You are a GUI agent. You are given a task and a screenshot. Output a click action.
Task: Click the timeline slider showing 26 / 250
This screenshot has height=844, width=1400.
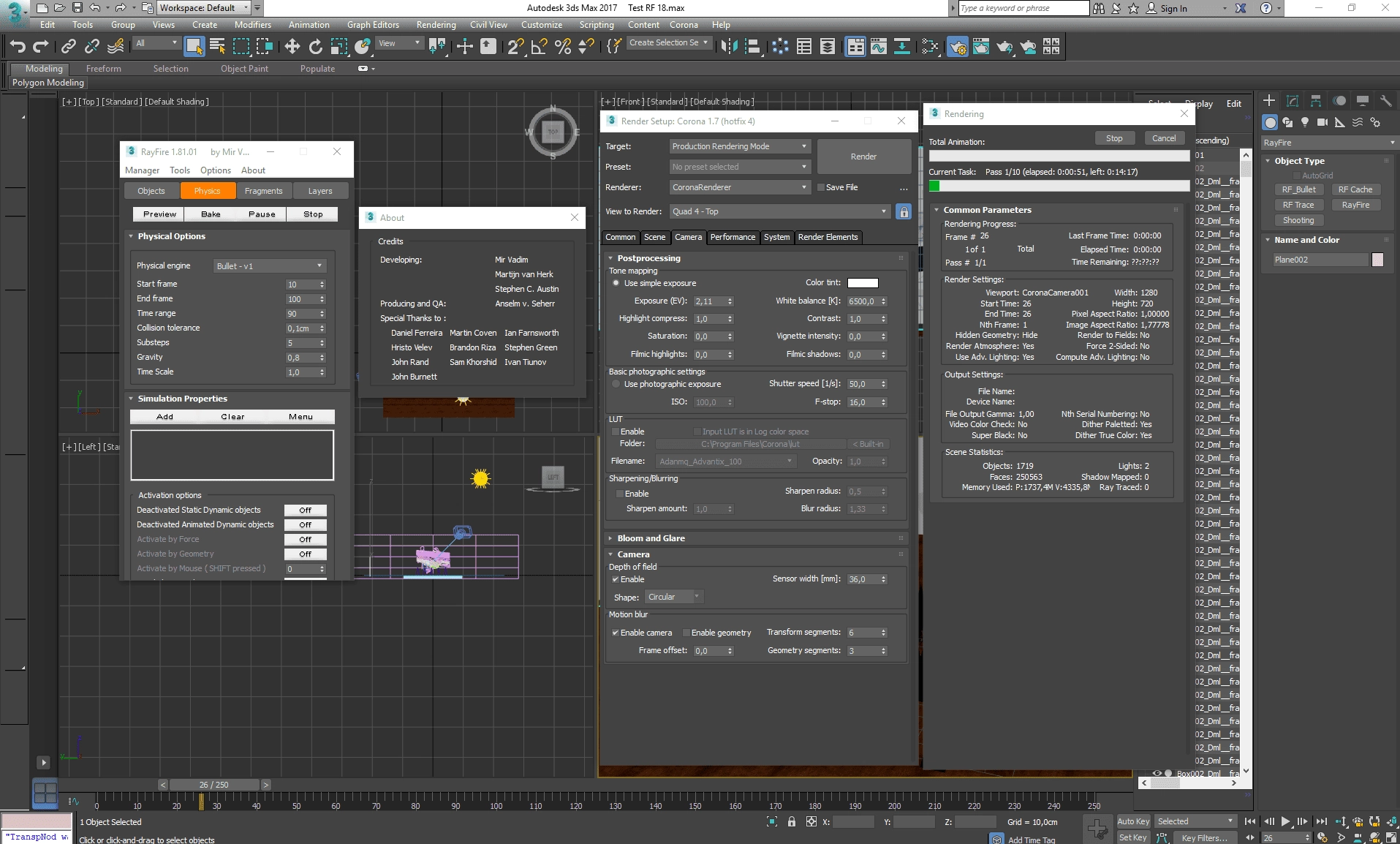(x=213, y=785)
